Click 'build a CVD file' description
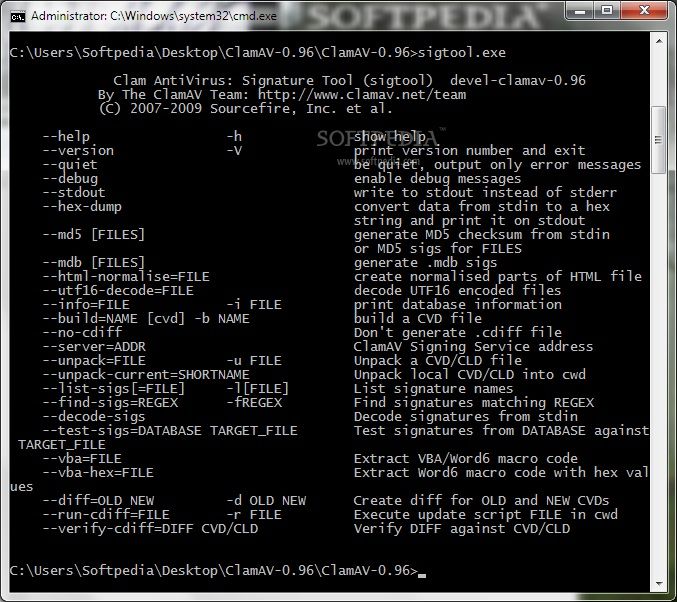 [418, 319]
